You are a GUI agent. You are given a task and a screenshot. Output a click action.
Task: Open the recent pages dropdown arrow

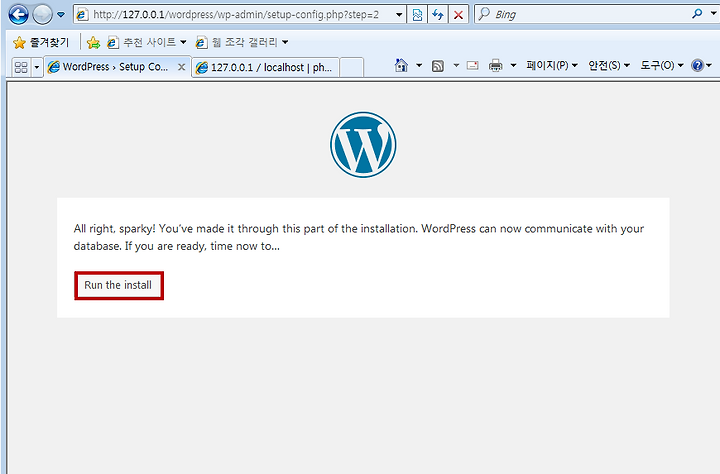pos(61,15)
